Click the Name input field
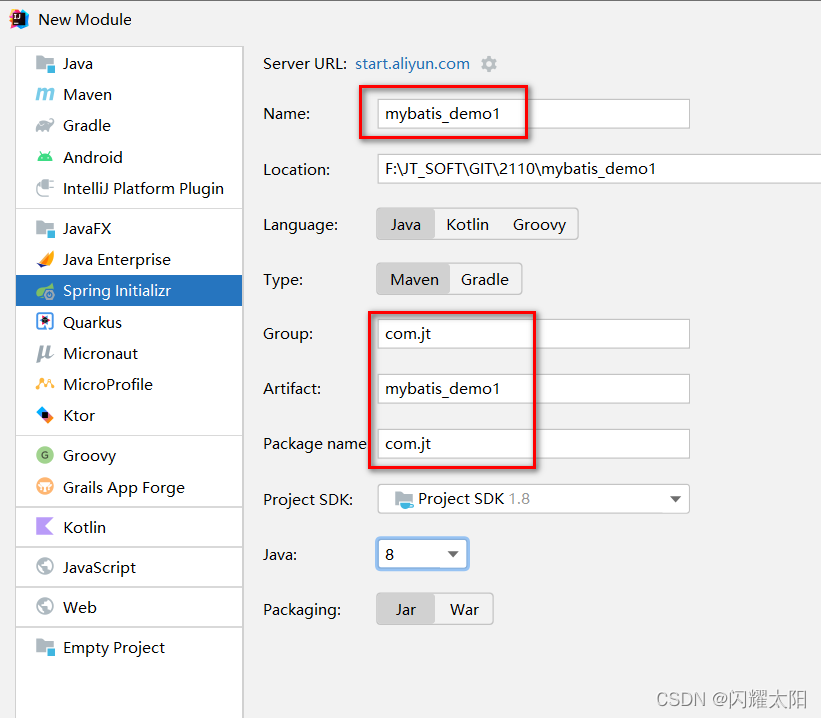The height and width of the screenshot is (718, 821). 534,114
